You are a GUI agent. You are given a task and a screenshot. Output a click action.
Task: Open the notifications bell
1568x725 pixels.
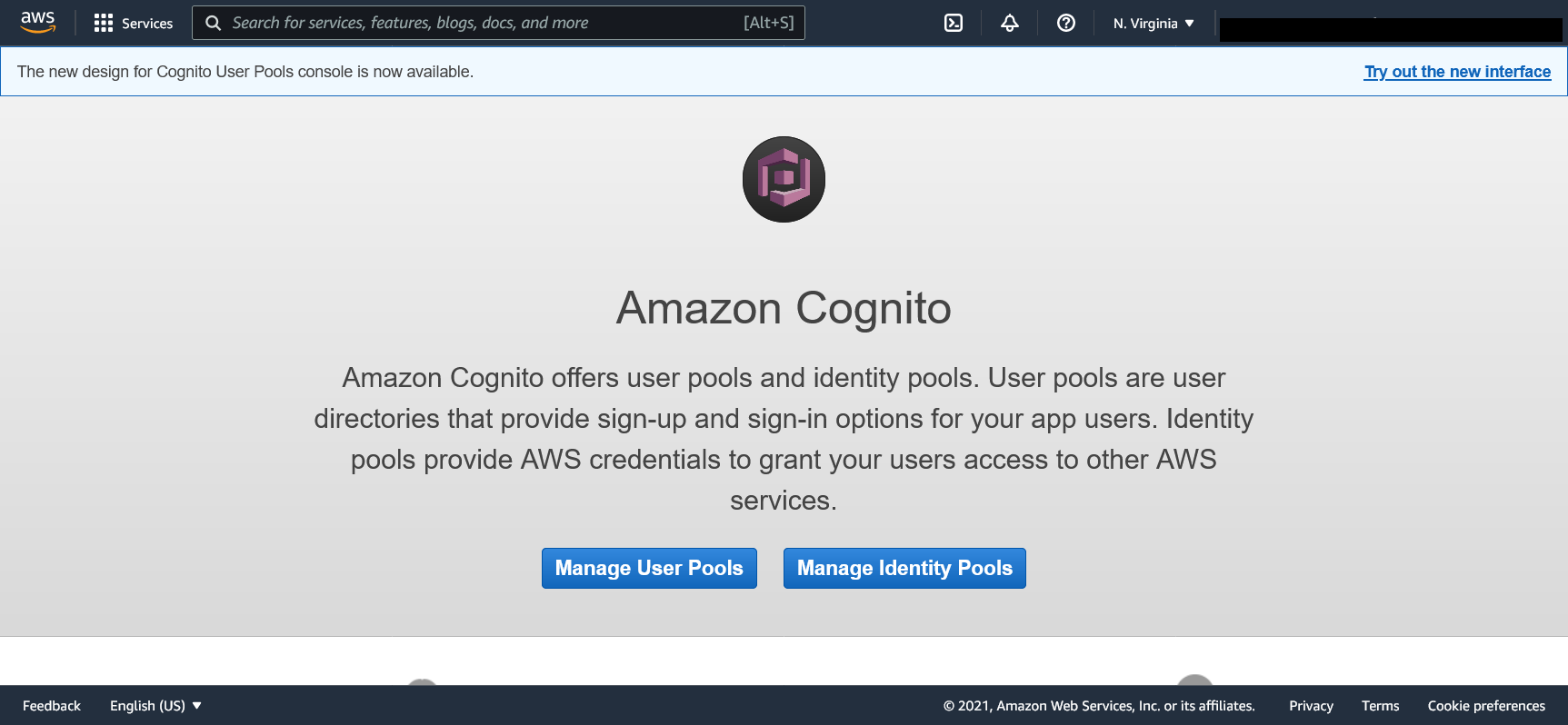point(1010,23)
